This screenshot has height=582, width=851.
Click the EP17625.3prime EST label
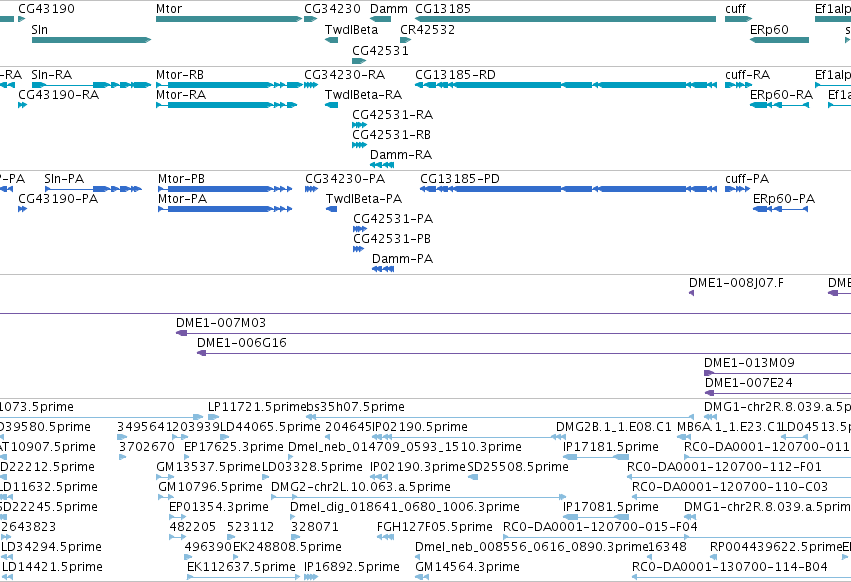[x=233, y=447]
